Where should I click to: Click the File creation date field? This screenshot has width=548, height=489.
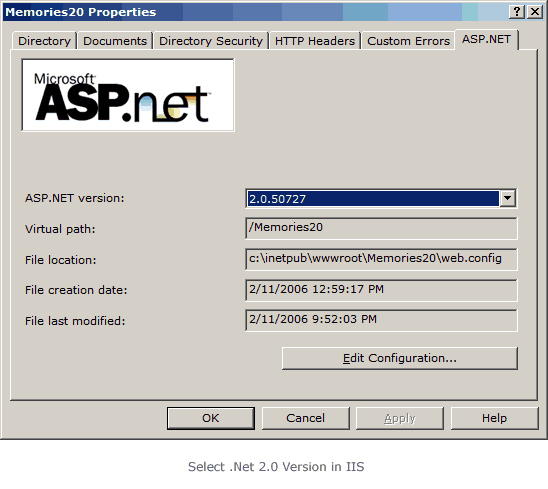[381, 290]
